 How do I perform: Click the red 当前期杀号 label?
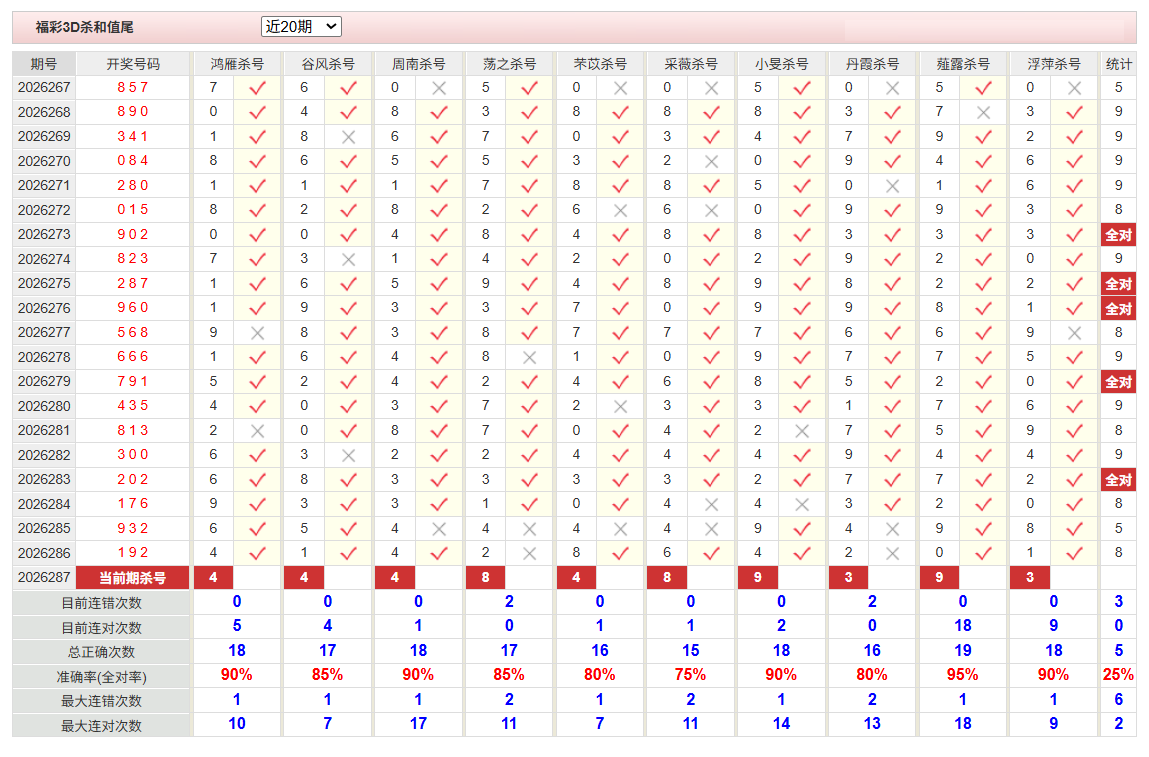(133, 578)
